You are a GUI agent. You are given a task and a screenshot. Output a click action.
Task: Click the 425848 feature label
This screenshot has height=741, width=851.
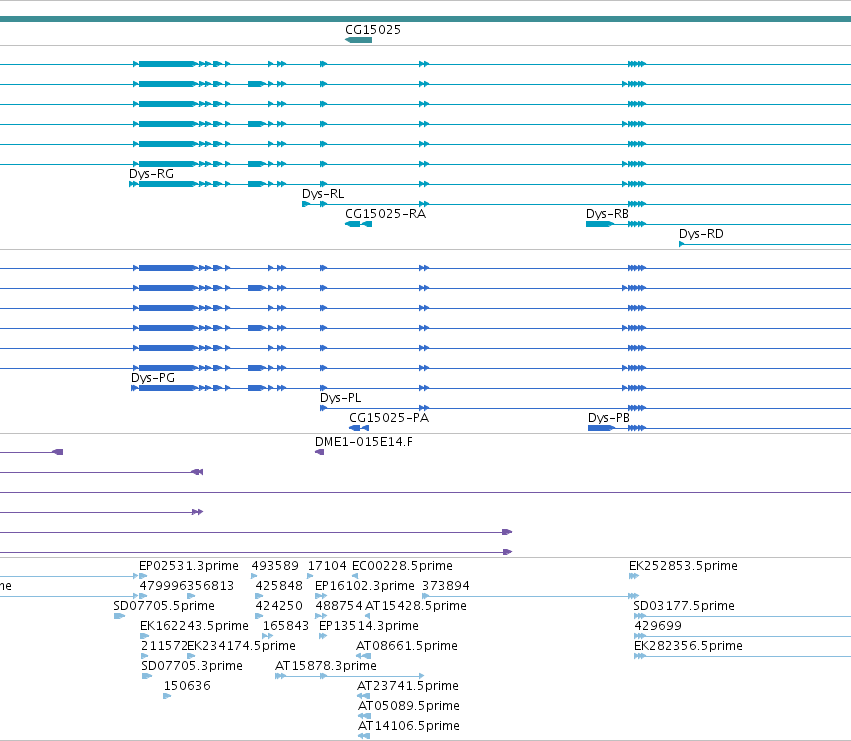point(279,586)
